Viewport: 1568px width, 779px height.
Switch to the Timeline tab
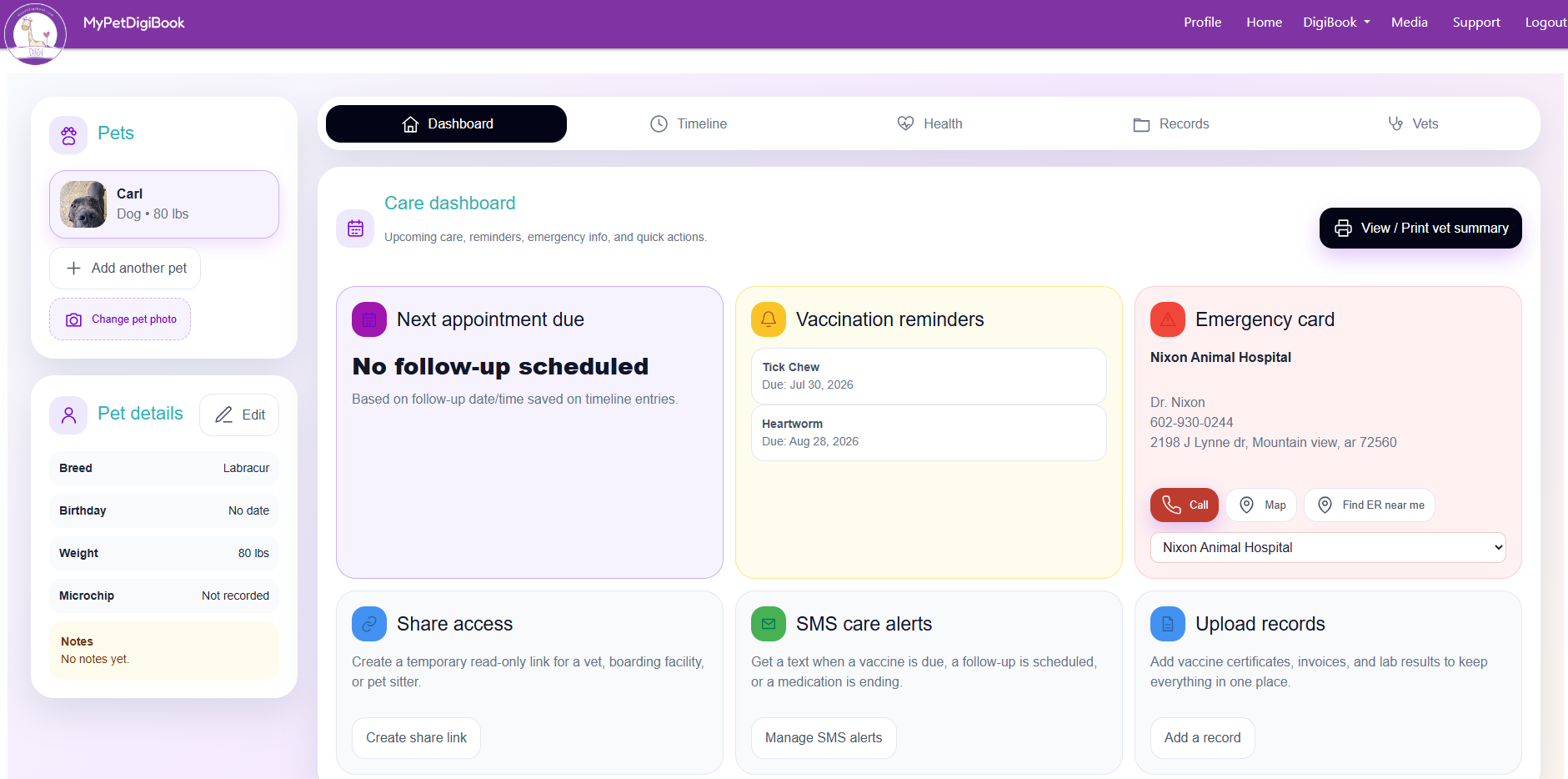(x=689, y=124)
